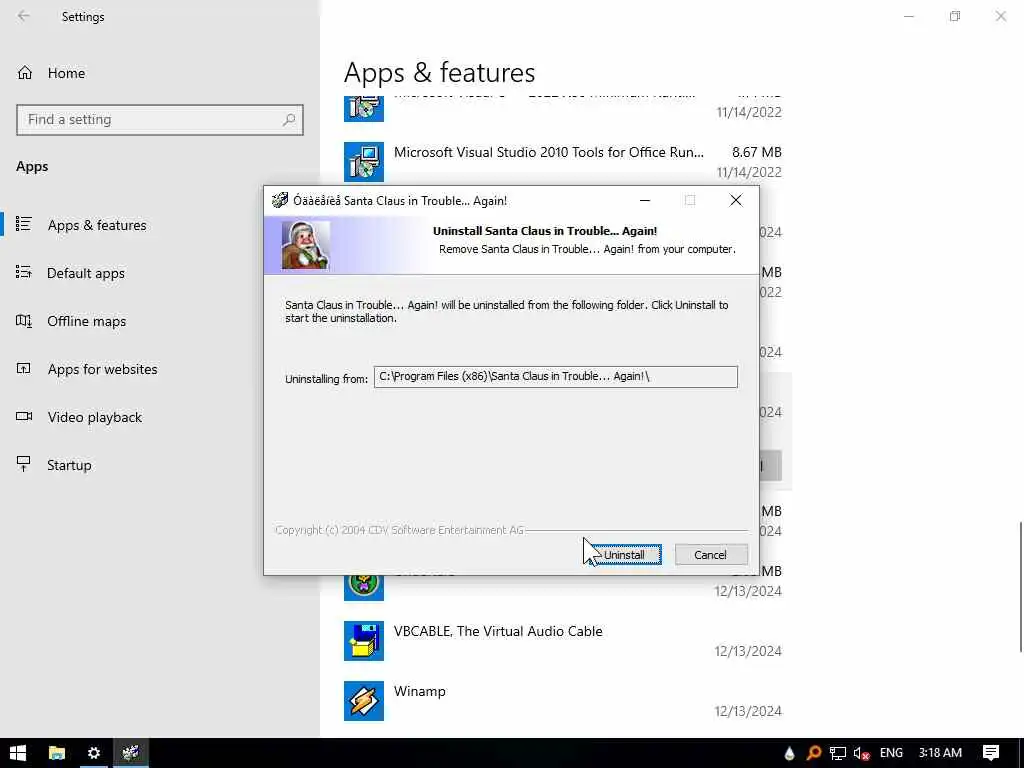Screen dimensions: 1024x768
Task: Click the 'Find a setting' search box
Action: coord(160,120)
